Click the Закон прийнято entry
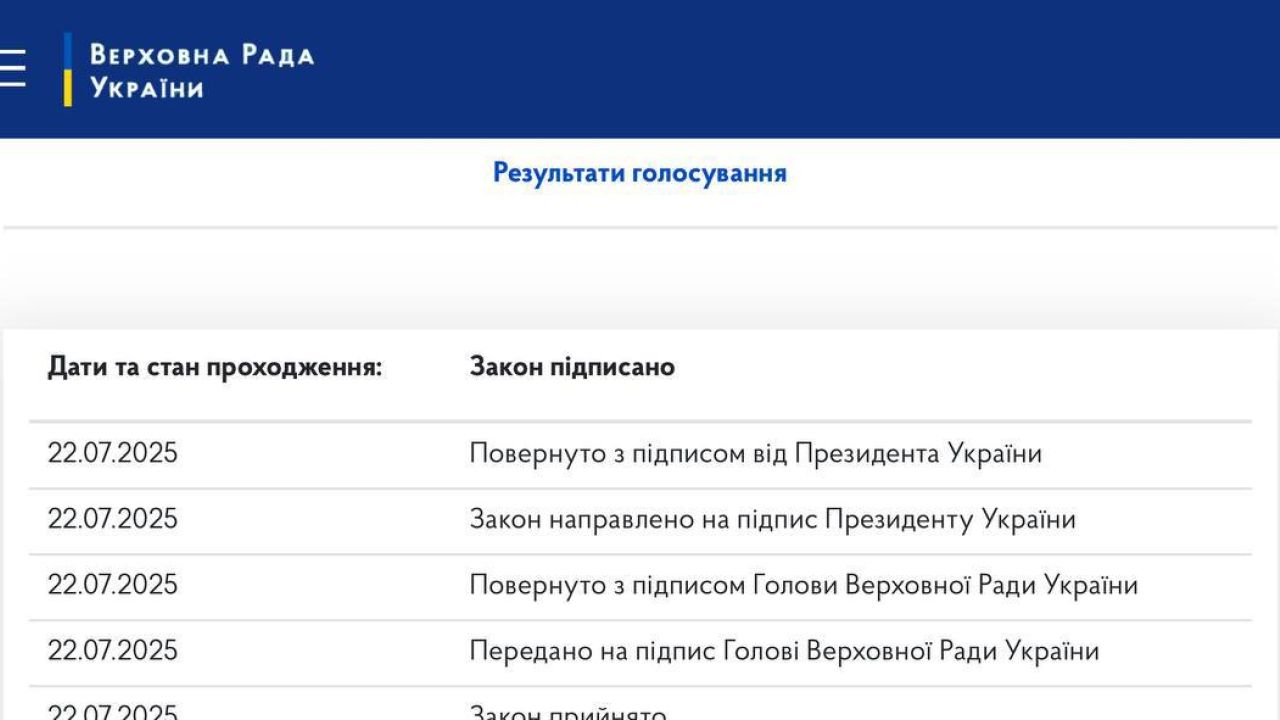Viewport: 1280px width, 720px height. coord(568,713)
